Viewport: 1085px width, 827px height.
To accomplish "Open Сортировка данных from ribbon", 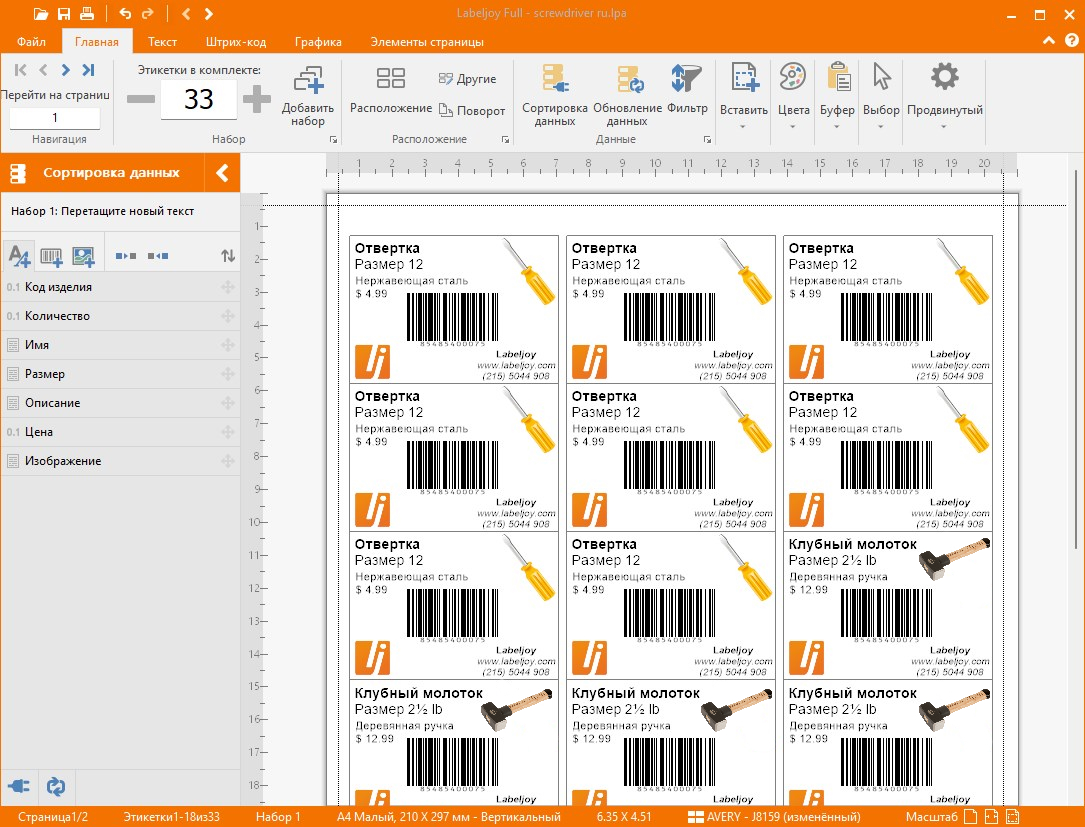I will click(x=555, y=96).
